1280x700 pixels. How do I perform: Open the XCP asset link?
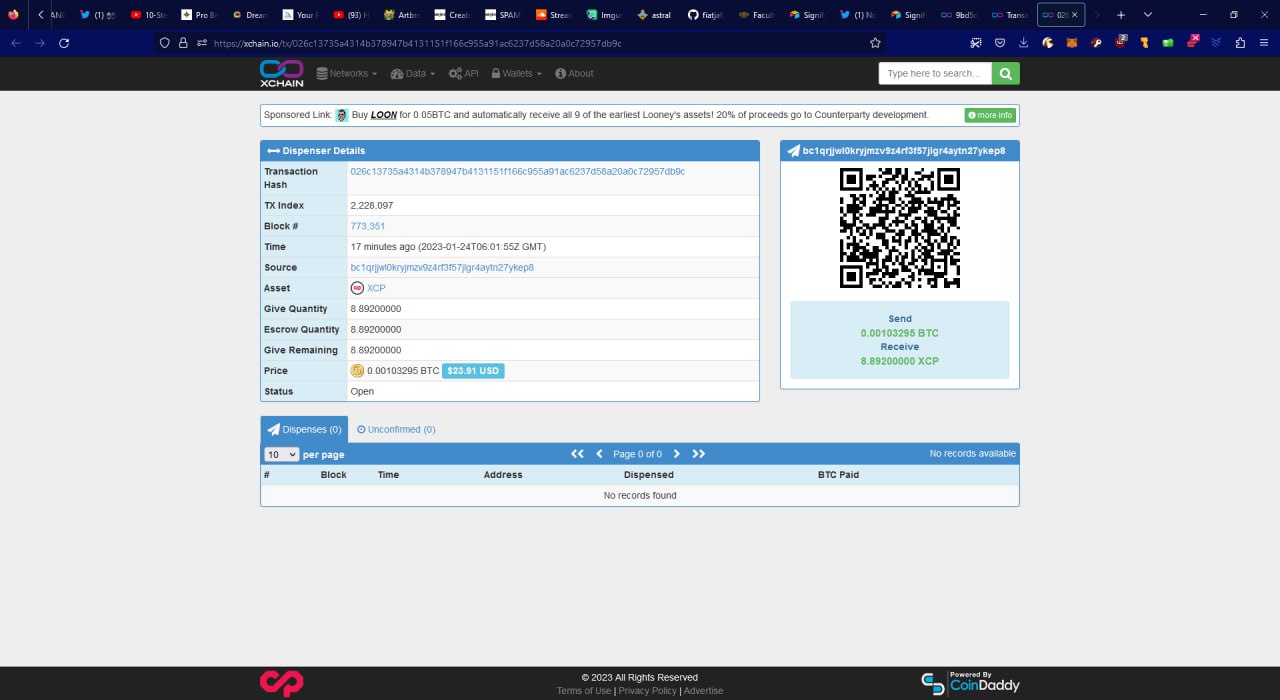tap(376, 288)
